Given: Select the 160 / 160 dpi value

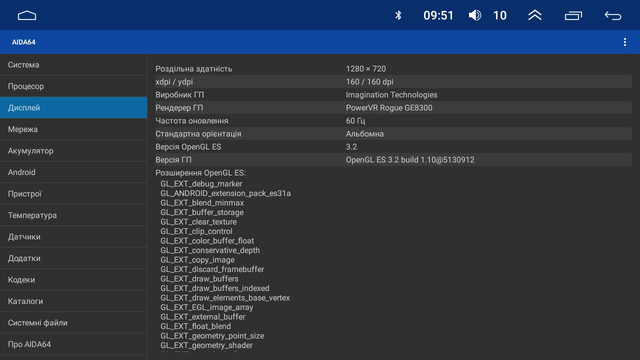Looking at the screenshot, I should [370, 82].
